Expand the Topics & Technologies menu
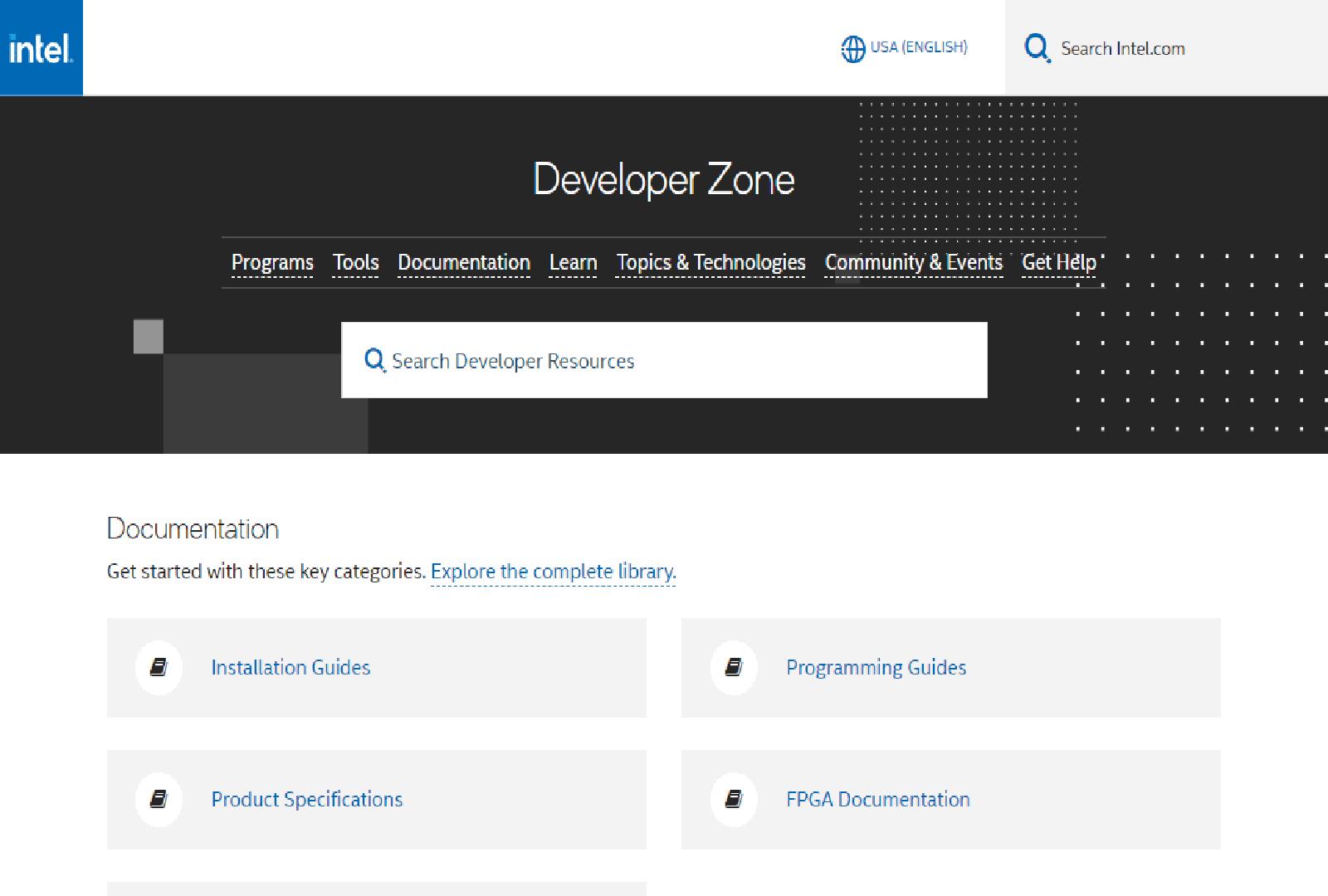1328x896 pixels. [710, 263]
